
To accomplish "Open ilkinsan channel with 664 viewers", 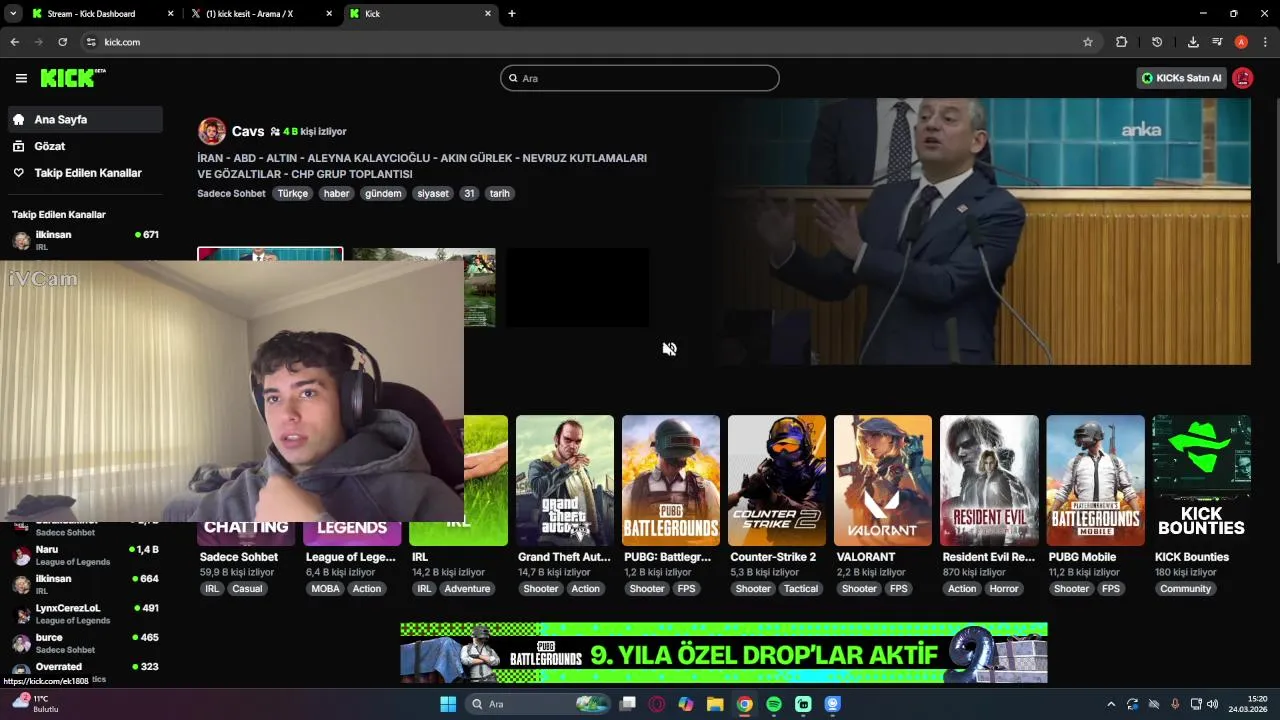I will pyautogui.click(x=85, y=584).
